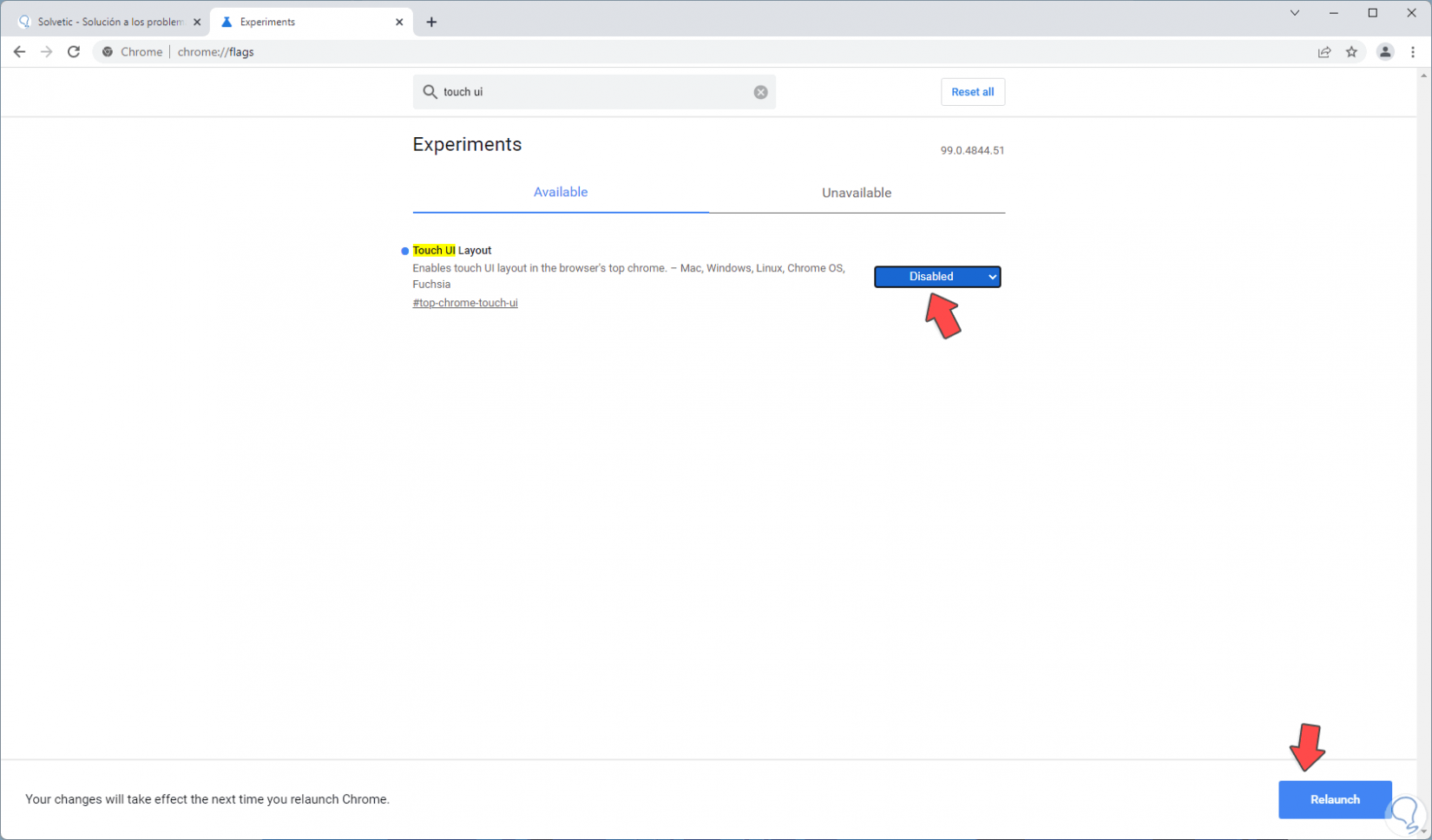Click inside the flags search field

point(594,92)
